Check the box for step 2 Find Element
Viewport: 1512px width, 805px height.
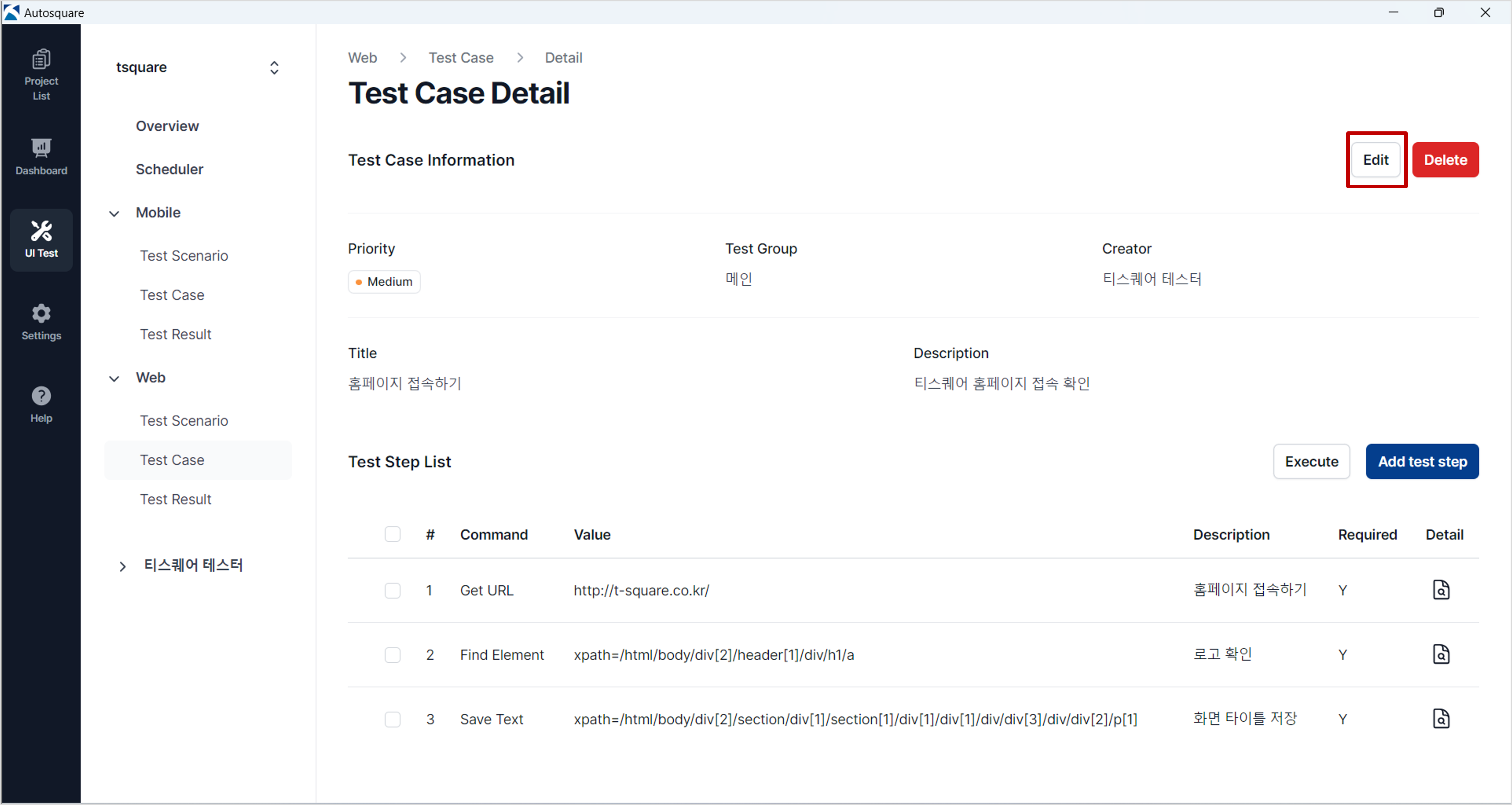(x=393, y=655)
